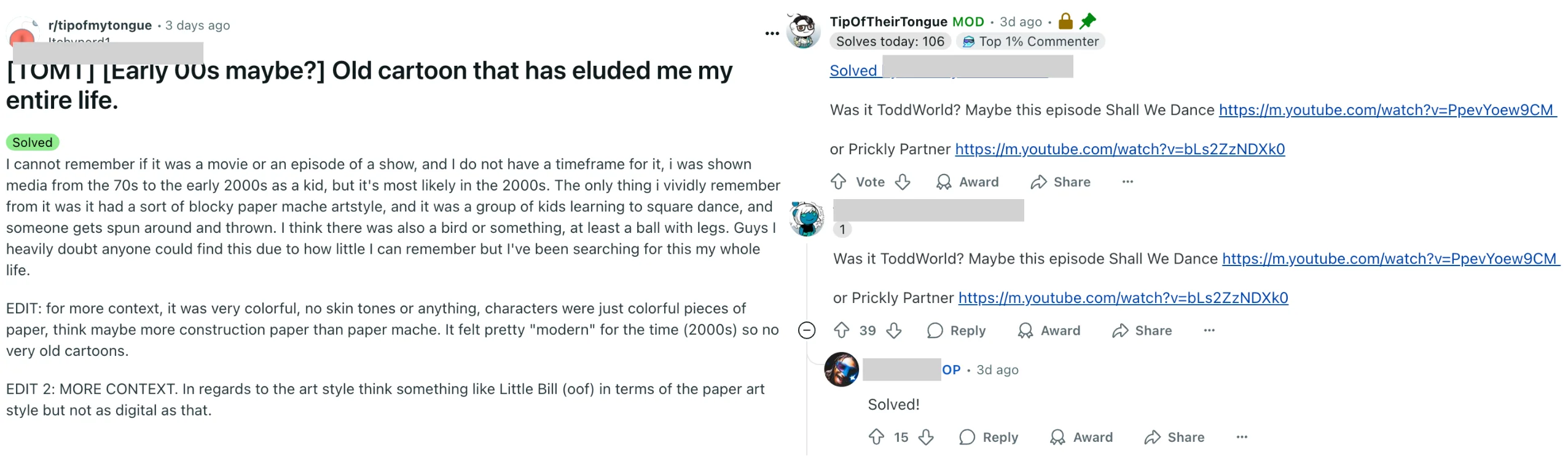Downvote the pinned TipOfTheirTongue mod comment

[902, 182]
